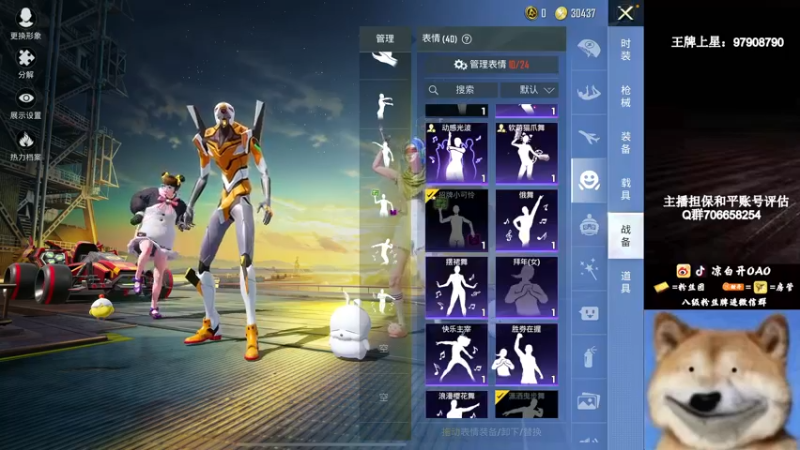Image resolution: width=800 pixels, height=450 pixels.
Task: Open the robot helmet category icon
Action: tap(589, 225)
